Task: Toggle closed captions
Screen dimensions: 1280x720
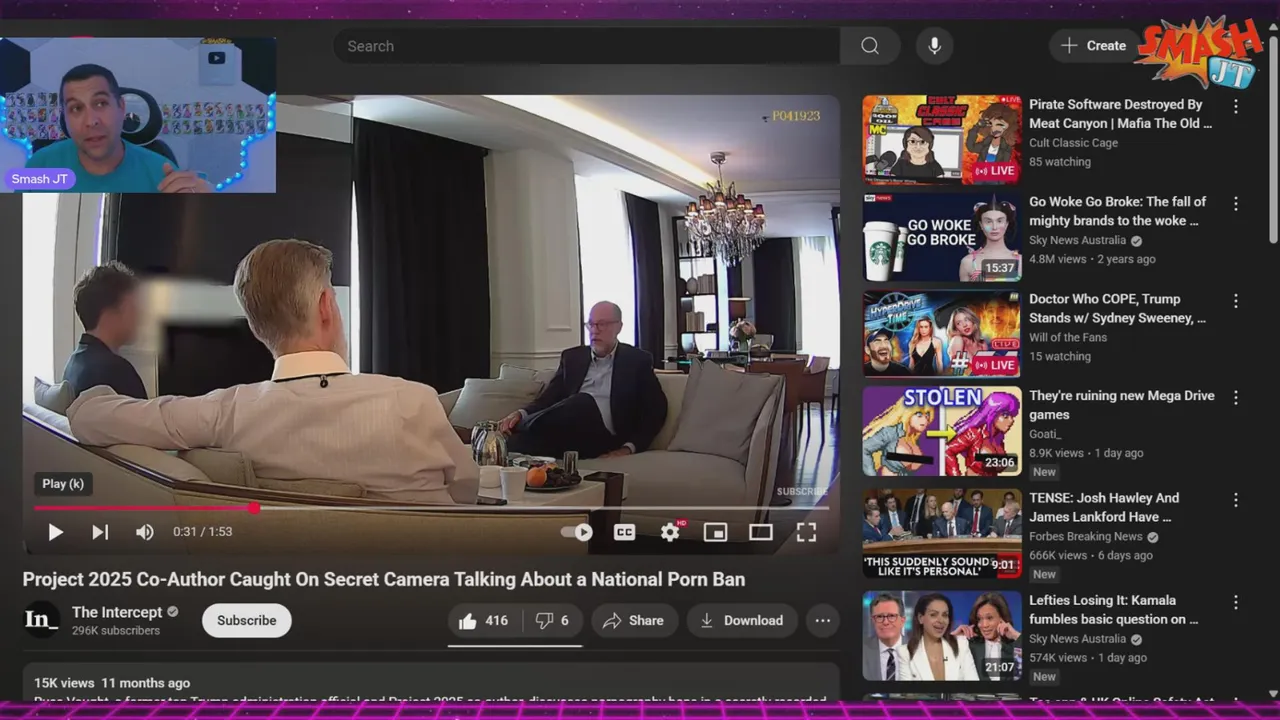Action: point(624,532)
